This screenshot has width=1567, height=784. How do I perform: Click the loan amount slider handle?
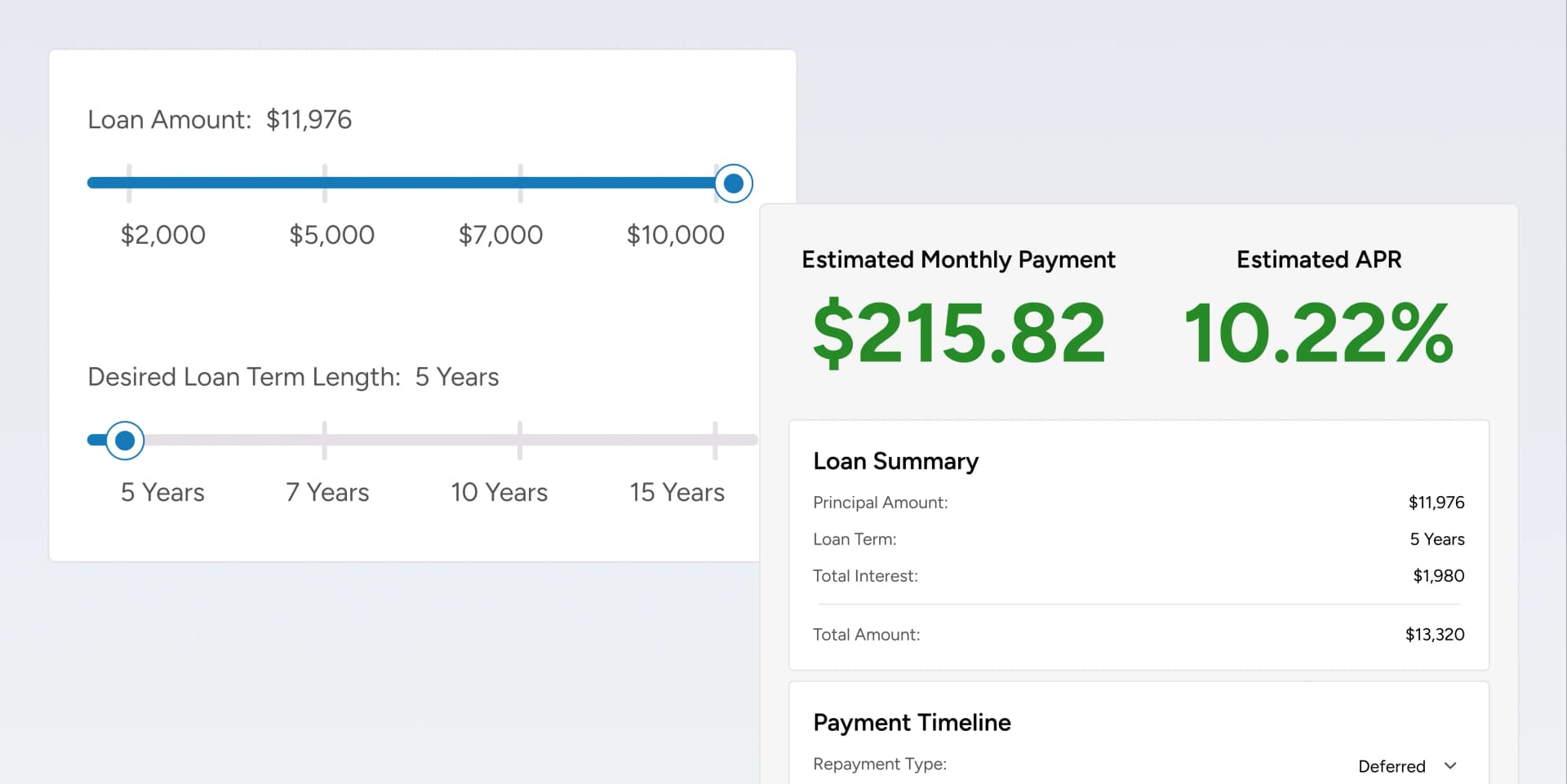[733, 183]
